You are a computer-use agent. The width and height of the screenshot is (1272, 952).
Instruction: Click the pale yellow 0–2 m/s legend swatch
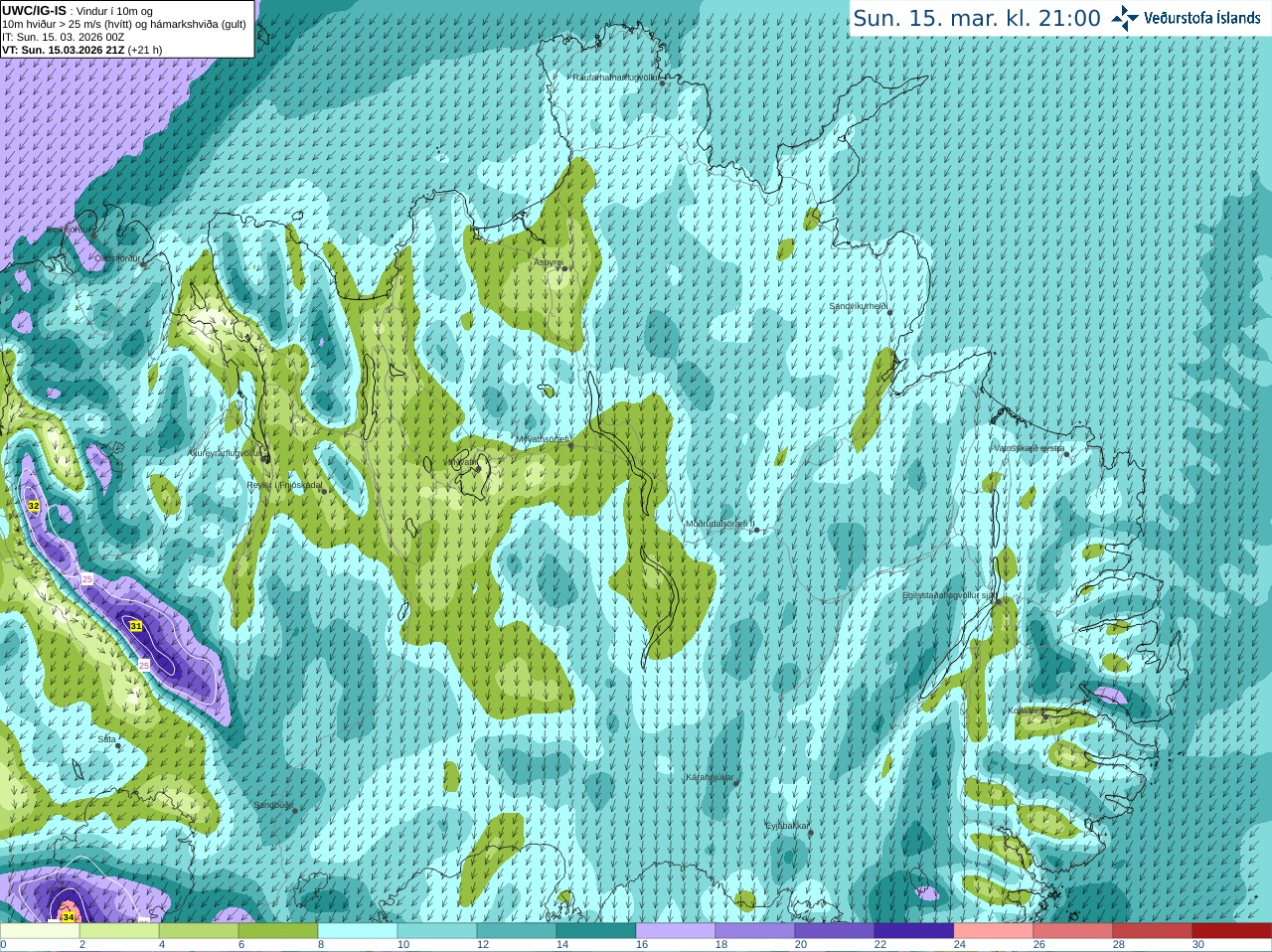tap(40, 931)
